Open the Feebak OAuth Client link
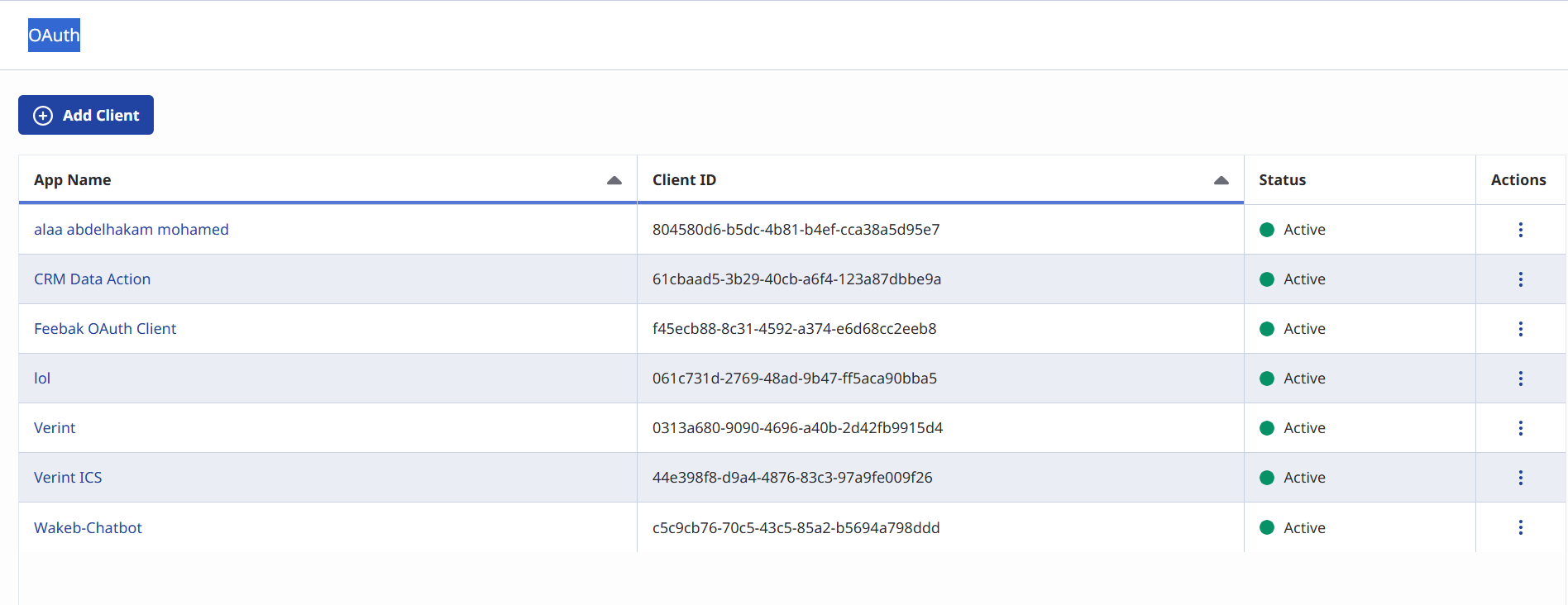Viewport: 1568px width, 605px height. click(105, 329)
